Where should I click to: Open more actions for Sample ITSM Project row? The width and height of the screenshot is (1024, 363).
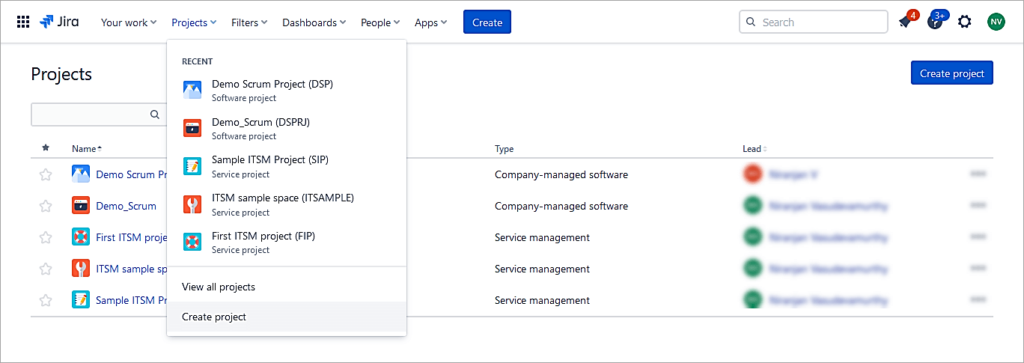coord(978,300)
